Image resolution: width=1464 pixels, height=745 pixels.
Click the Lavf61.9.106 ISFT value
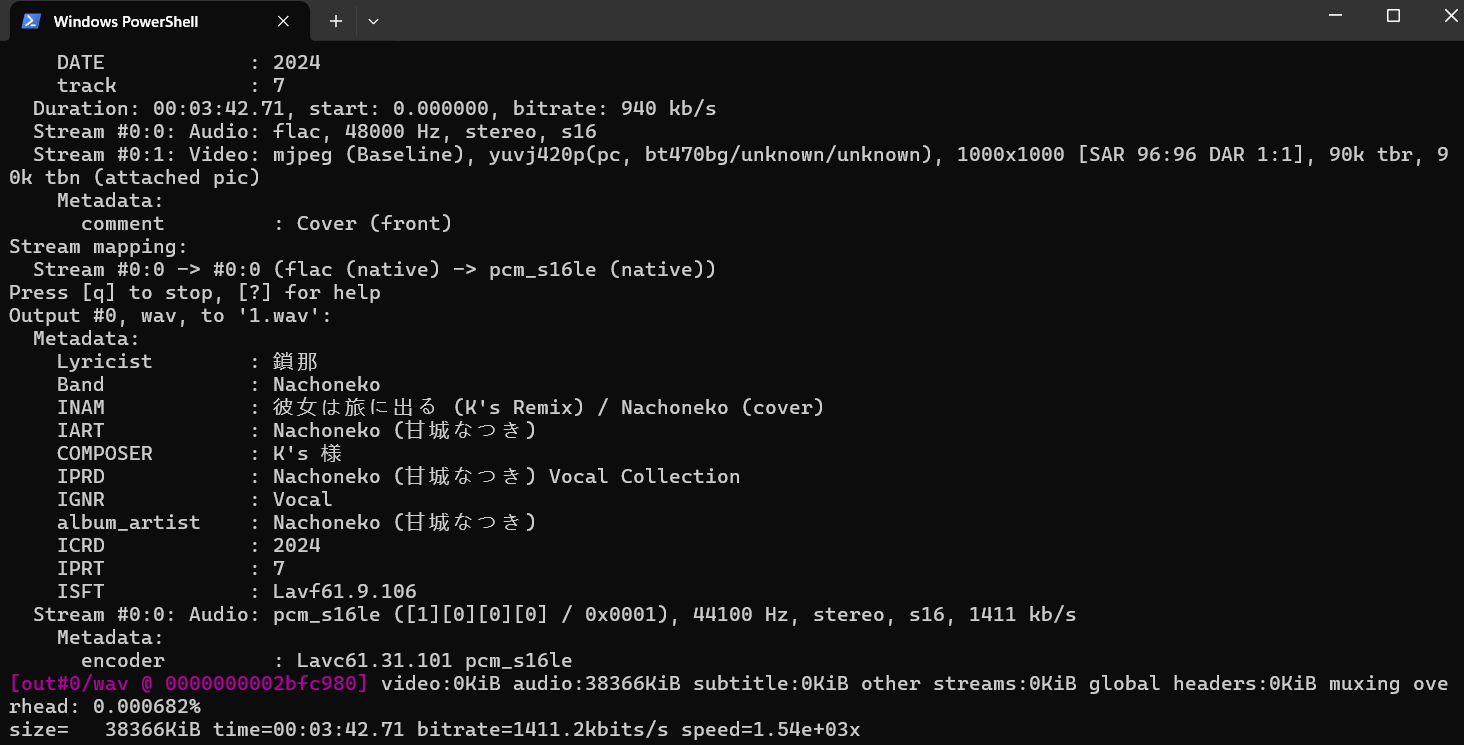pyautogui.click(x=344, y=592)
